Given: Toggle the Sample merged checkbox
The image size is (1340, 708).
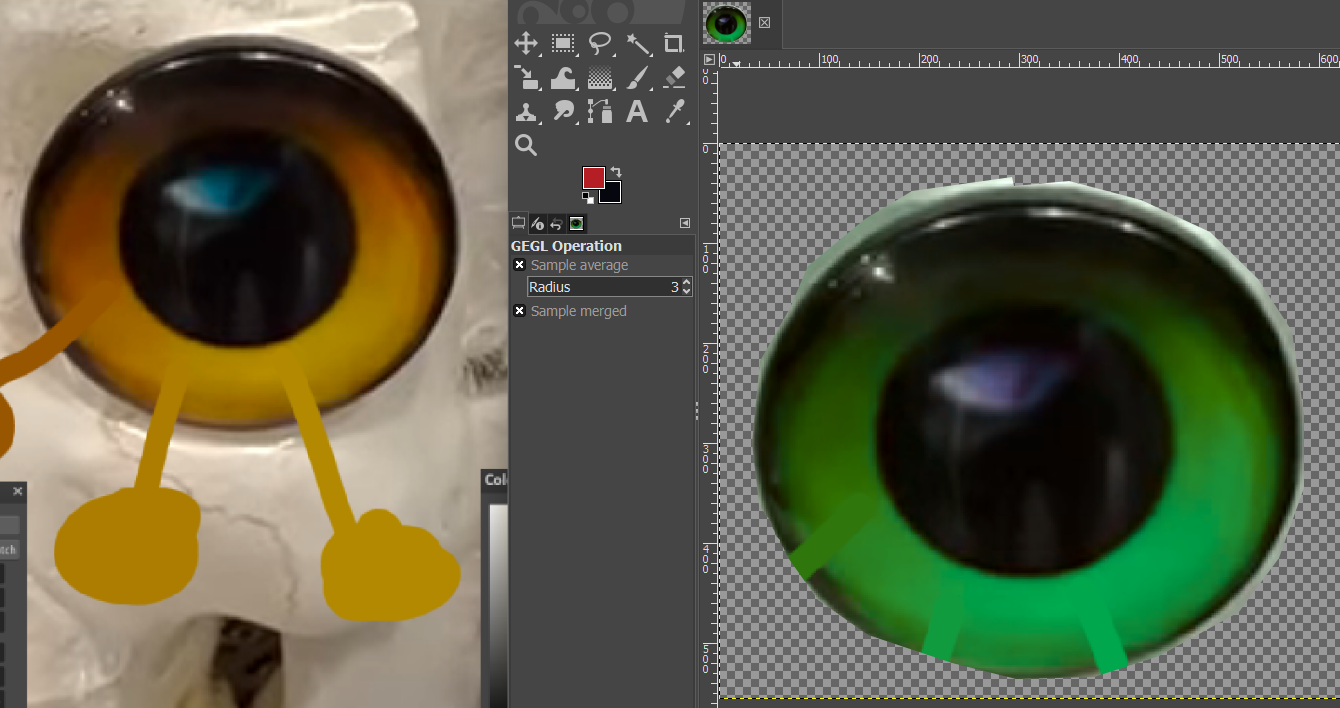Looking at the screenshot, I should click(520, 311).
